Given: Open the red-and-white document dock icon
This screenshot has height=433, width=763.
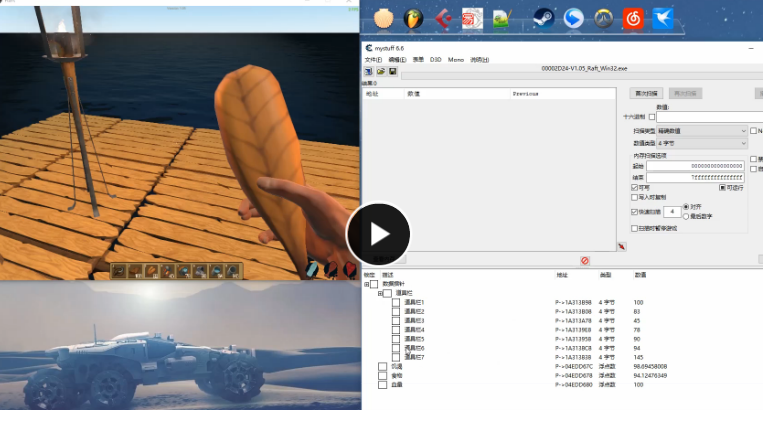Looking at the screenshot, I should [x=472, y=19].
